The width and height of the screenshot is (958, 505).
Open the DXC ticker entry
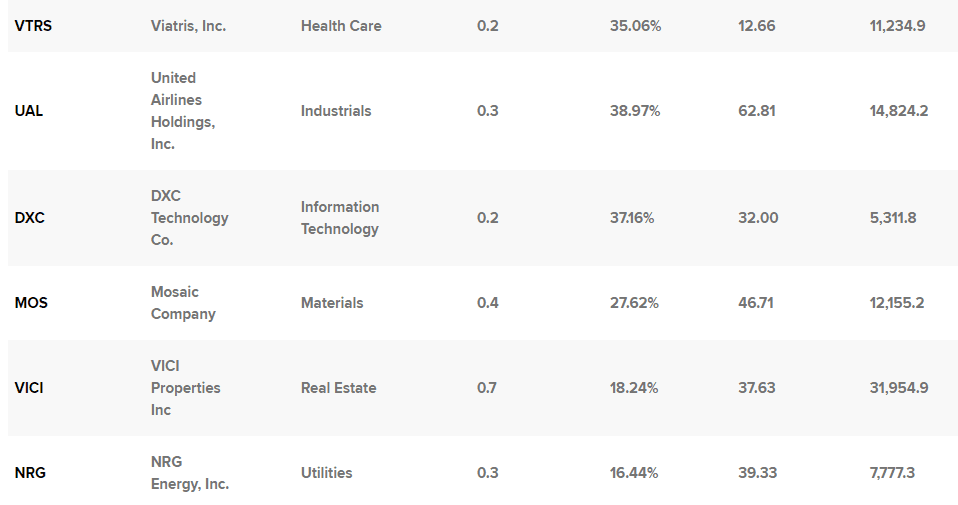point(30,218)
